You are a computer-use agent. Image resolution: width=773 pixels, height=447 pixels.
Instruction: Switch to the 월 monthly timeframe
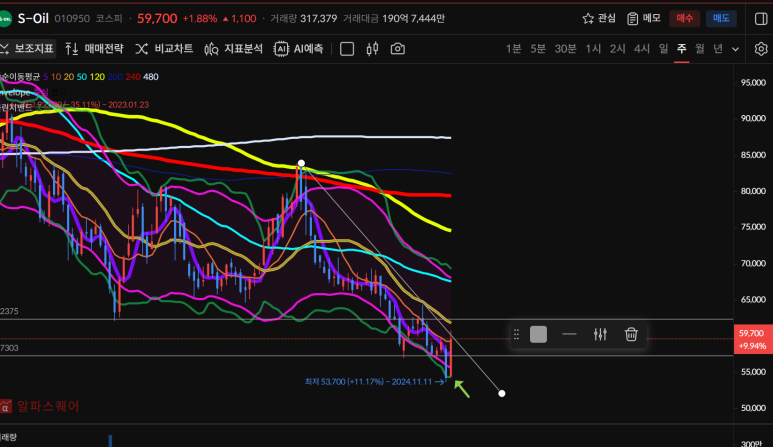coord(700,49)
